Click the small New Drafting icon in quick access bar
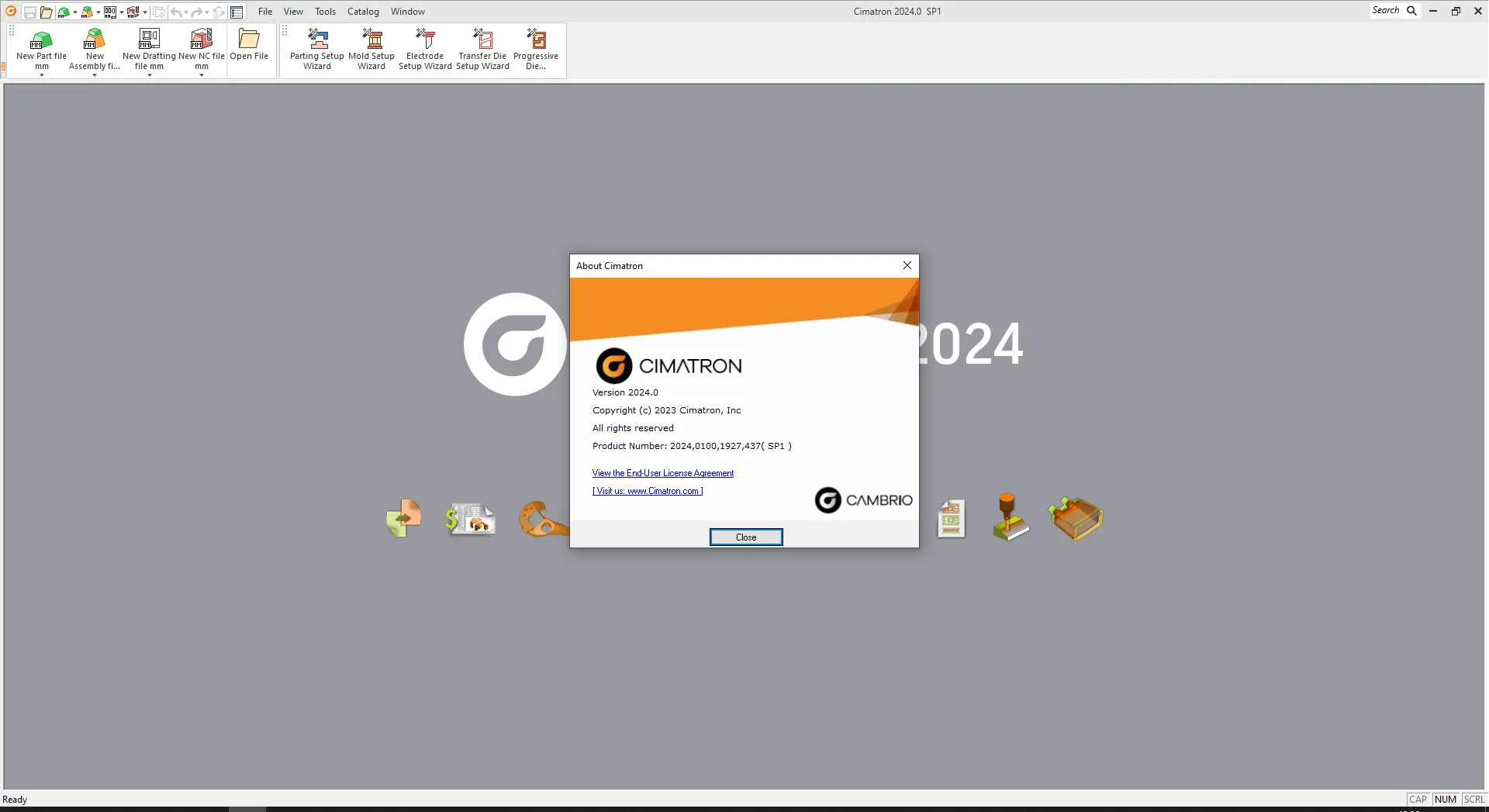The image size is (1489, 812). (110, 12)
